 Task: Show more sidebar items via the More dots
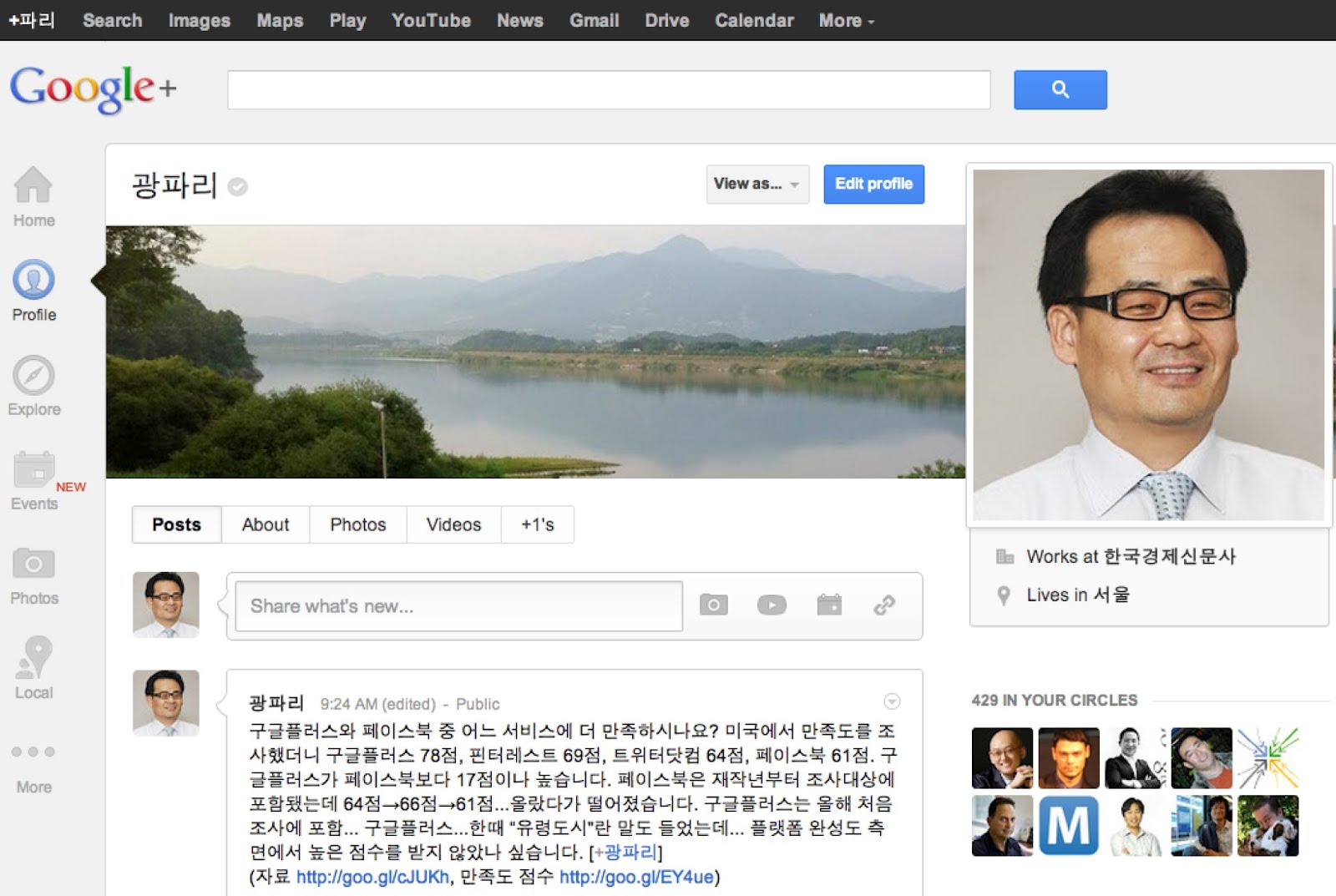click(33, 752)
